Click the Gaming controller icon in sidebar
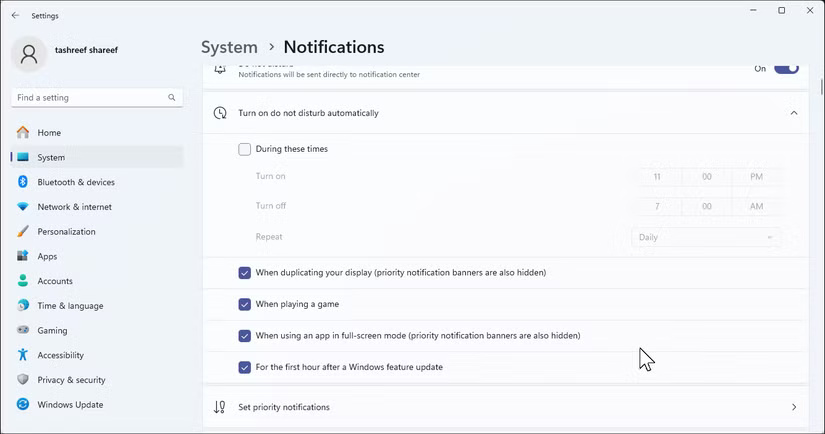The image size is (825, 434). point(22,331)
